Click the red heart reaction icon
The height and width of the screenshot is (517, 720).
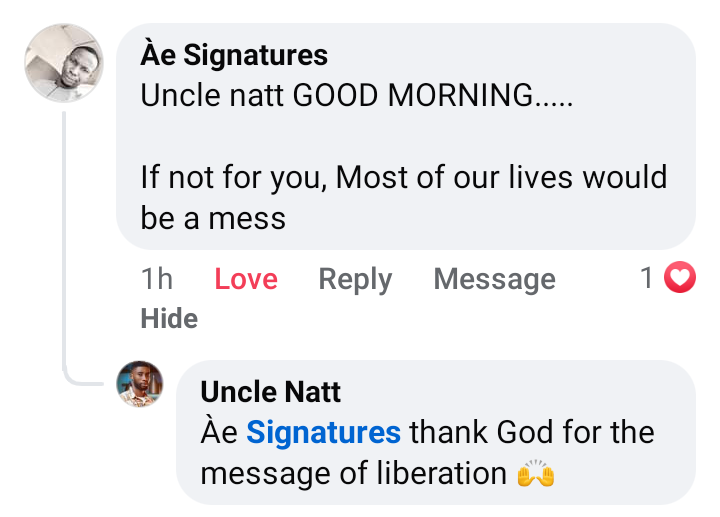coord(680,278)
